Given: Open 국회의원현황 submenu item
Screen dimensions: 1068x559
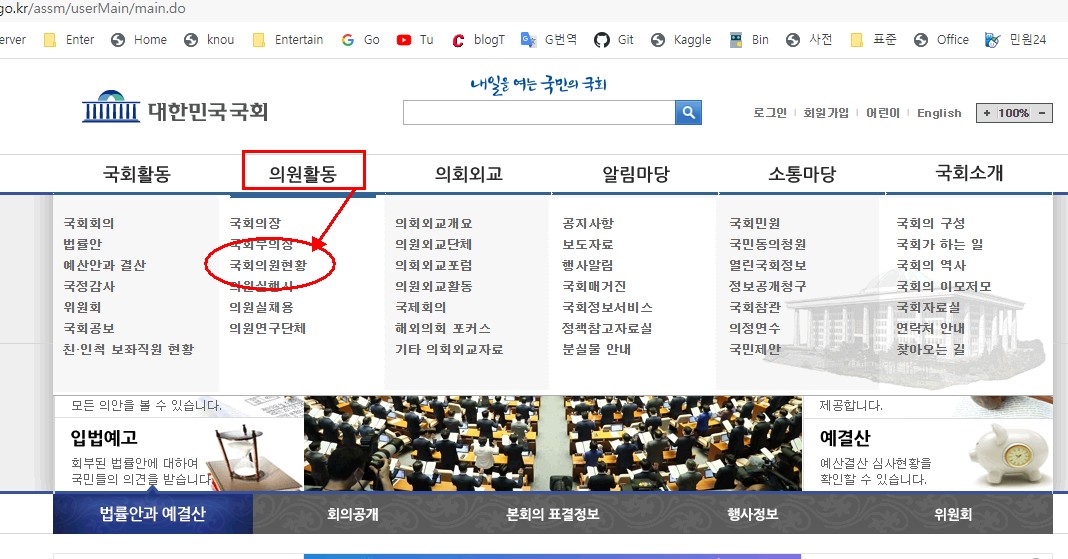Looking at the screenshot, I should pos(268,265).
